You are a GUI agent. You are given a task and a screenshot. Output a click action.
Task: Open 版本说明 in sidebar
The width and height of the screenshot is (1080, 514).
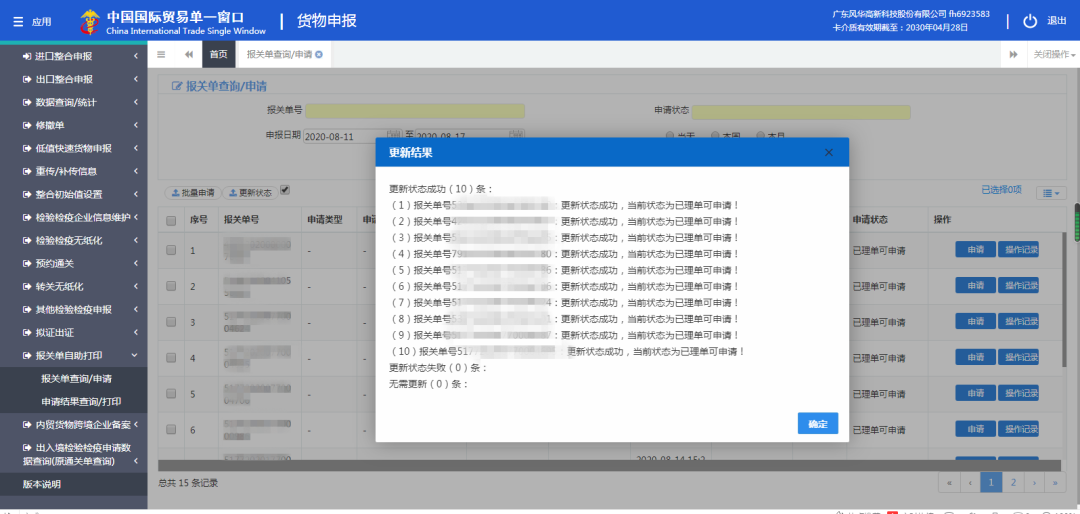[x=74, y=484]
